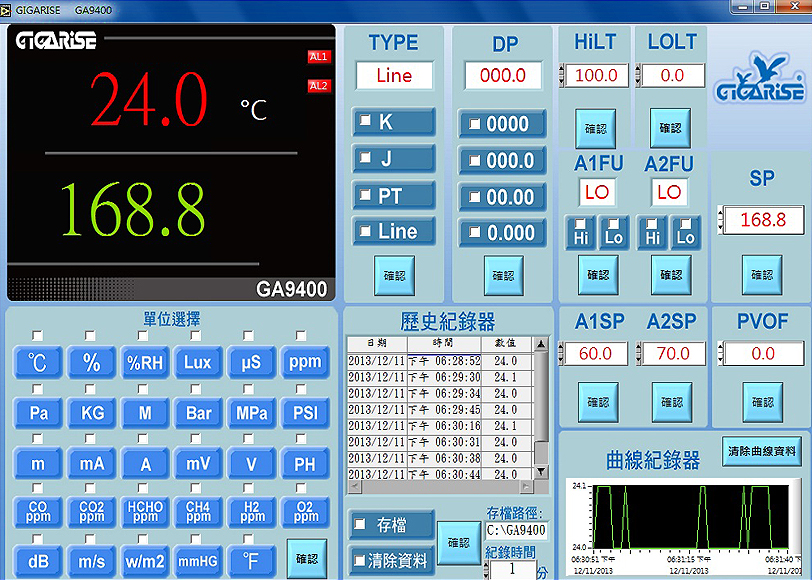Toggle A1FU Hi alarm function
Screen dimensions: 812x580
pos(580,224)
